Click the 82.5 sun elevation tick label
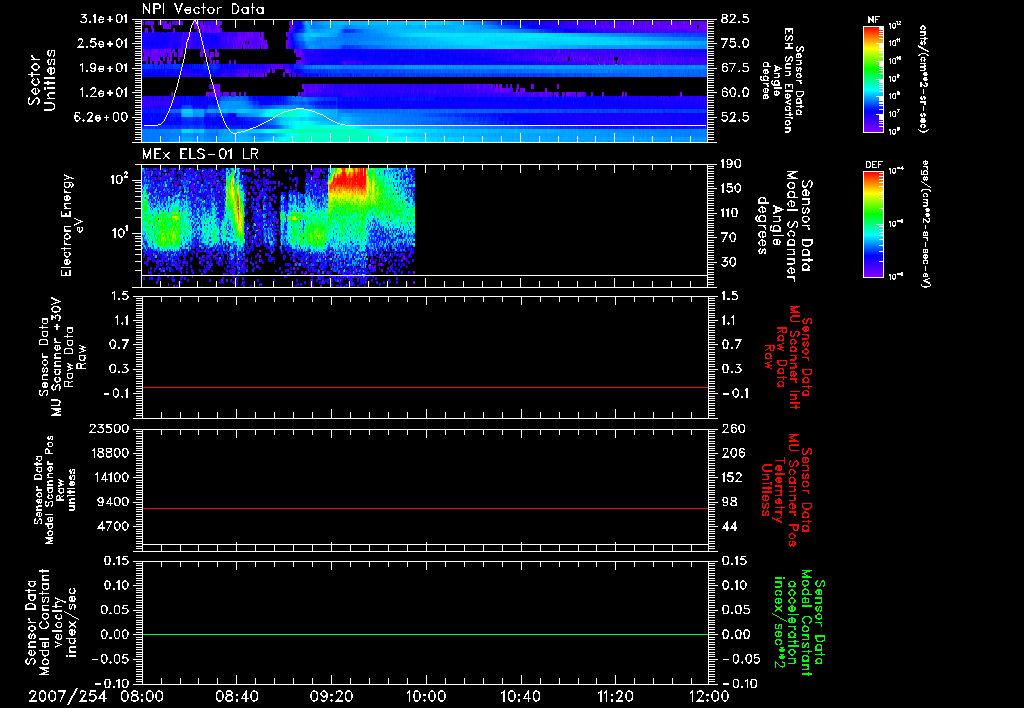 point(735,19)
